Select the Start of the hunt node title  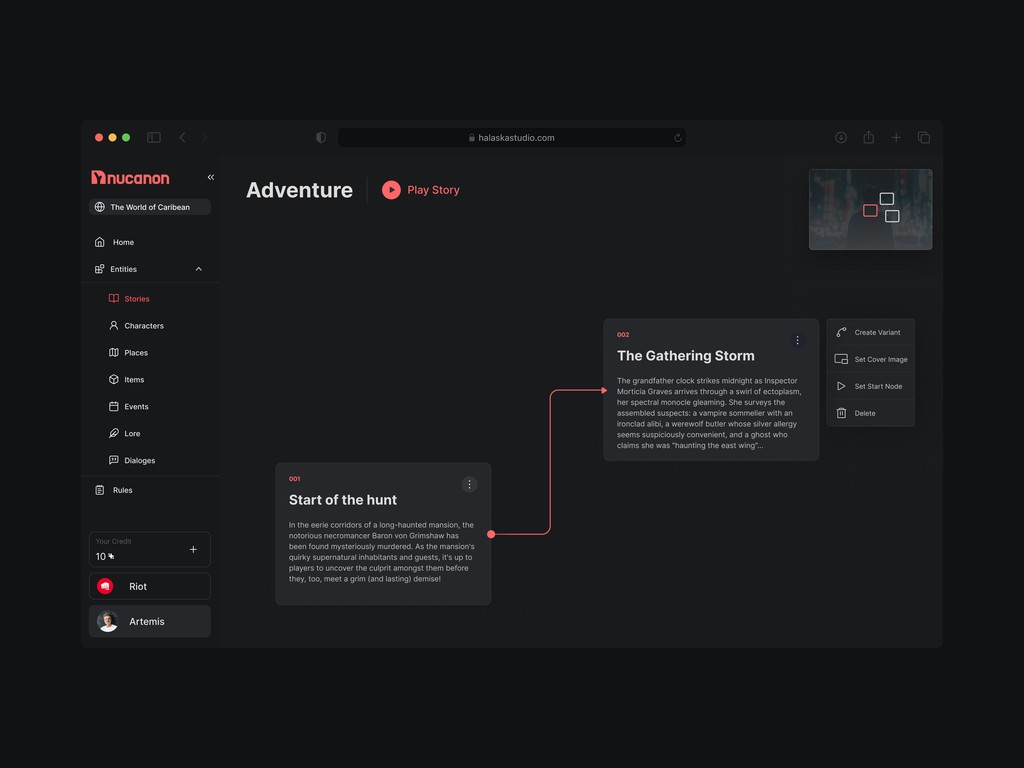point(343,500)
